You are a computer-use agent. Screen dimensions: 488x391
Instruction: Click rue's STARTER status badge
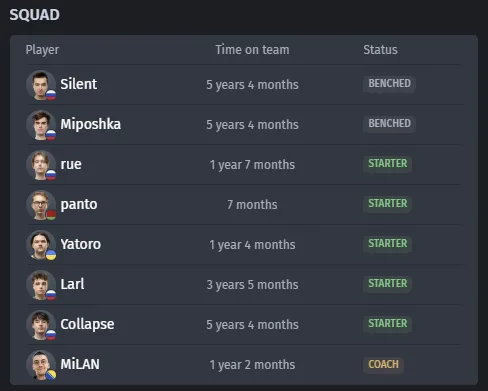[x=388, y=163]
